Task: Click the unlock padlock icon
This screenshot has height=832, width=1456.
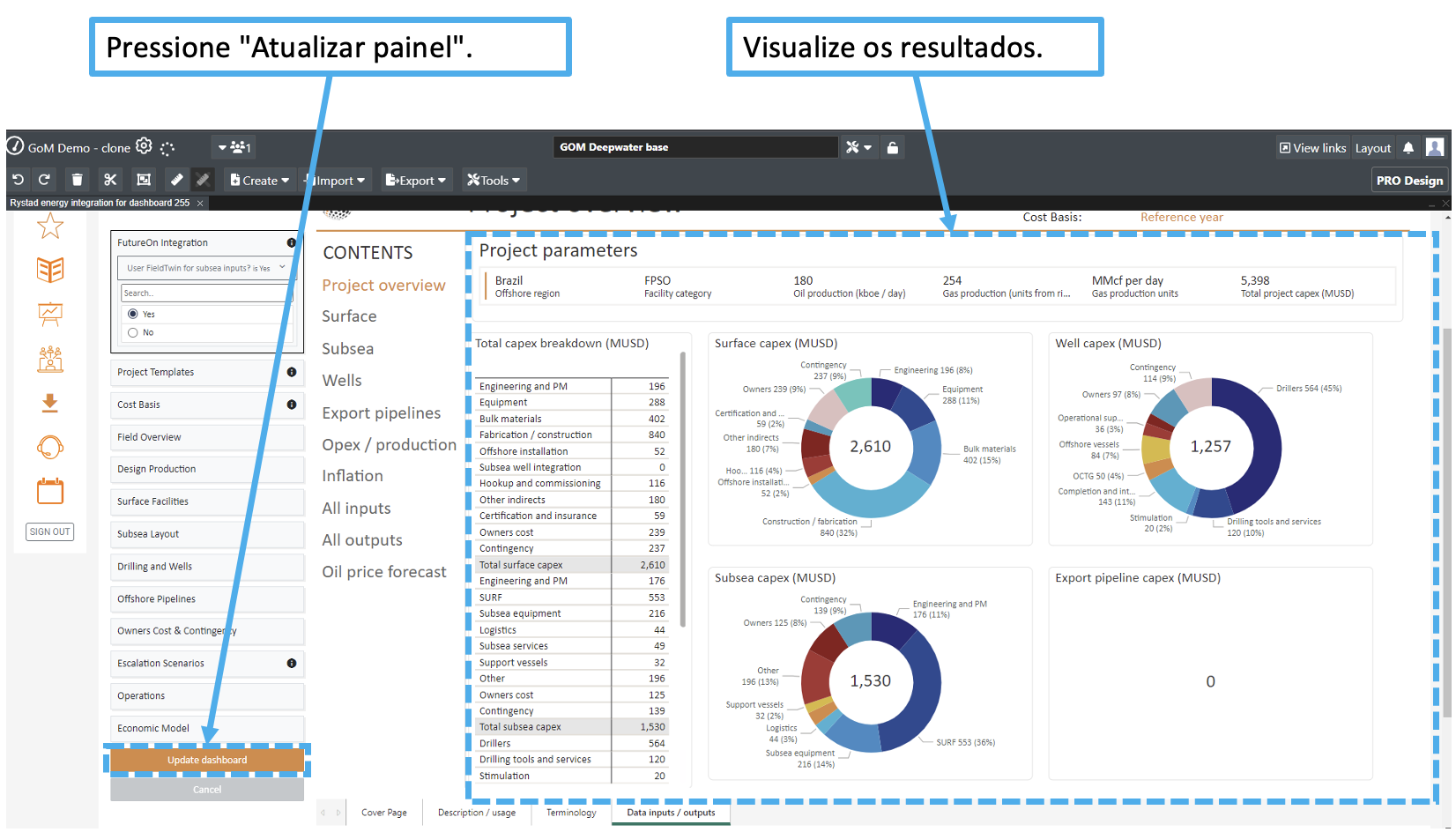Action: pos(893,147)
